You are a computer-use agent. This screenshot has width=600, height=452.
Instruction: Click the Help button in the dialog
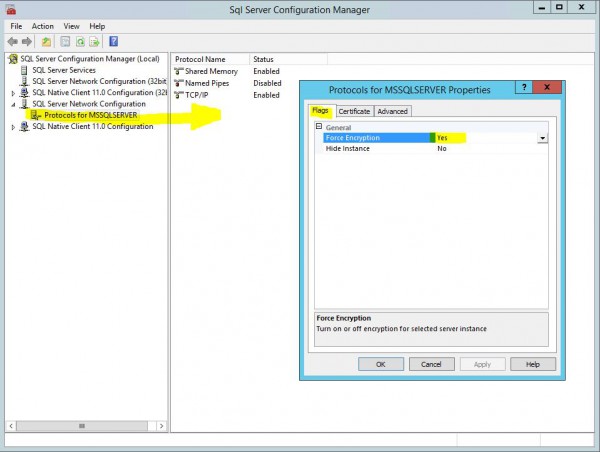[x=533, y=364]
